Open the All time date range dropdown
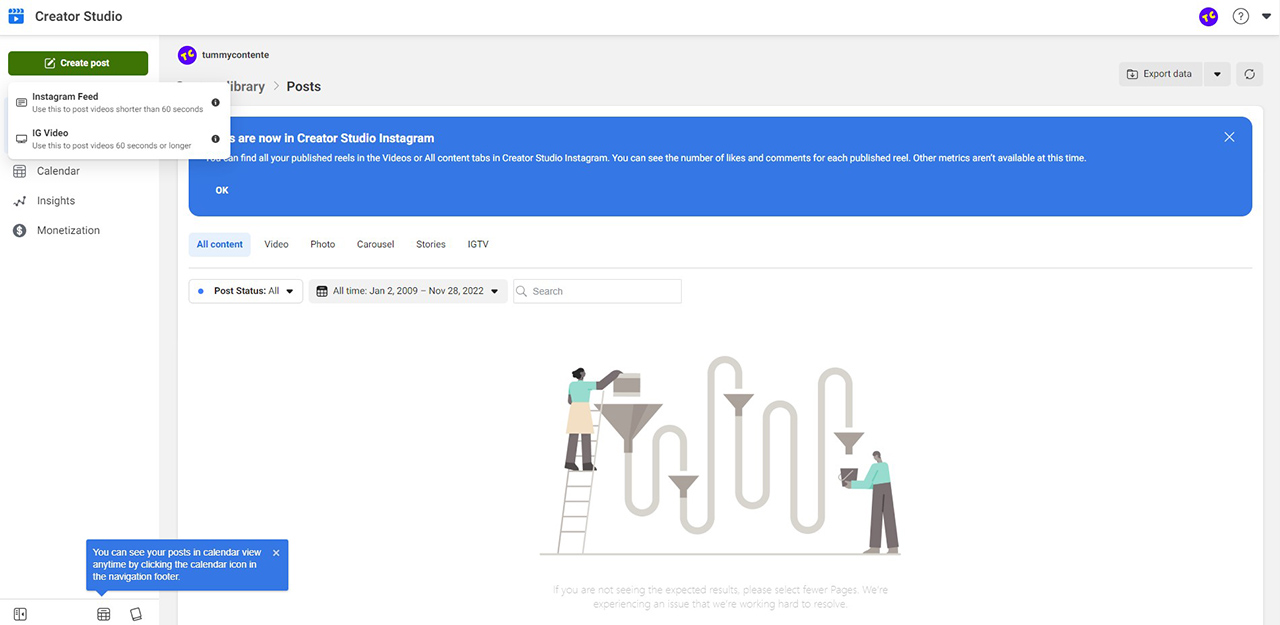Screen dimensions: 1280x625 (408, 291)
